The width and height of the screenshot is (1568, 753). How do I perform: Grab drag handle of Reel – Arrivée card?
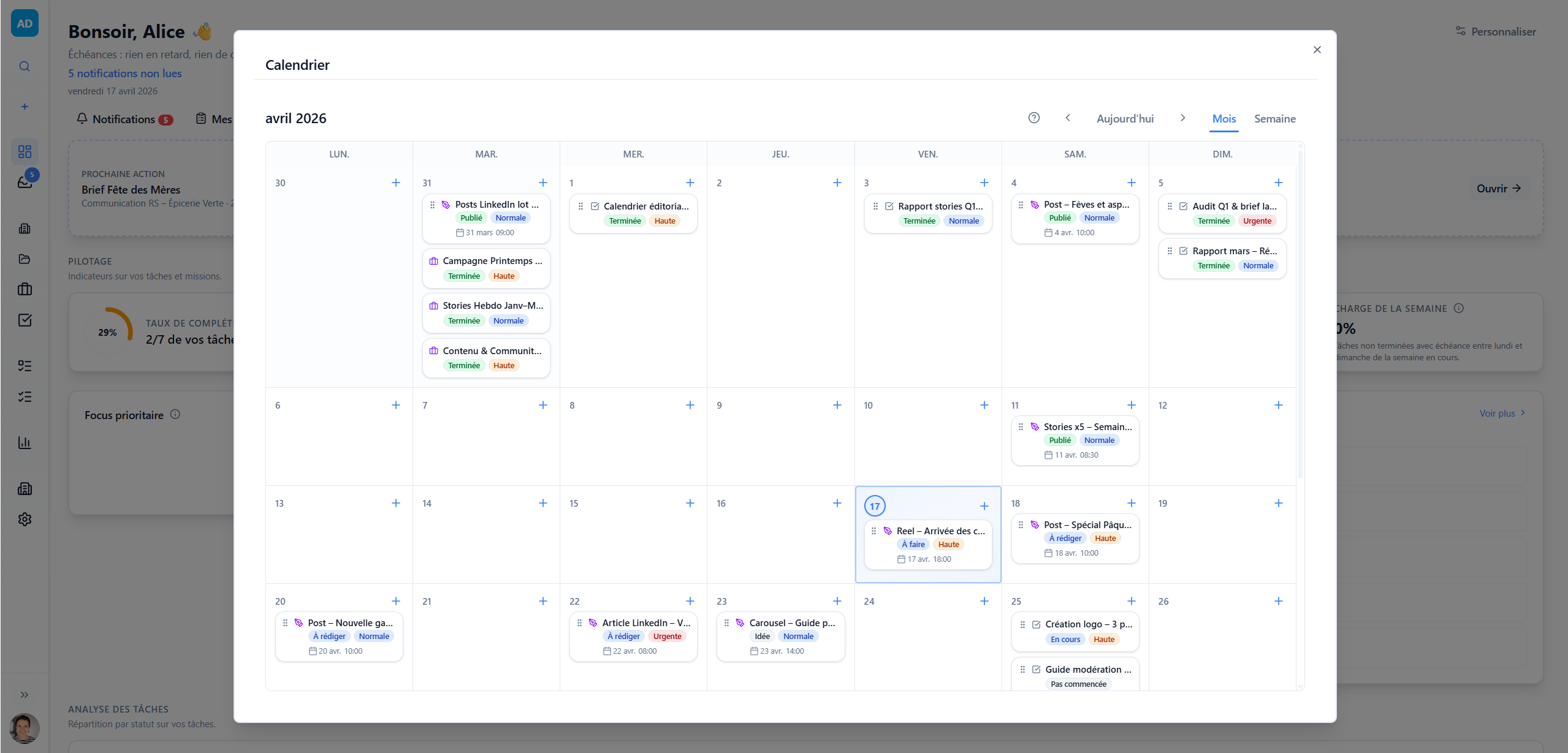pyautogui.click(x=873, y=531)
